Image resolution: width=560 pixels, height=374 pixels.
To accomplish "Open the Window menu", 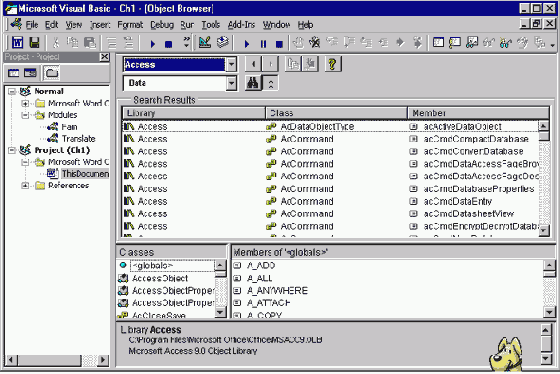I will tap(276, 25).
